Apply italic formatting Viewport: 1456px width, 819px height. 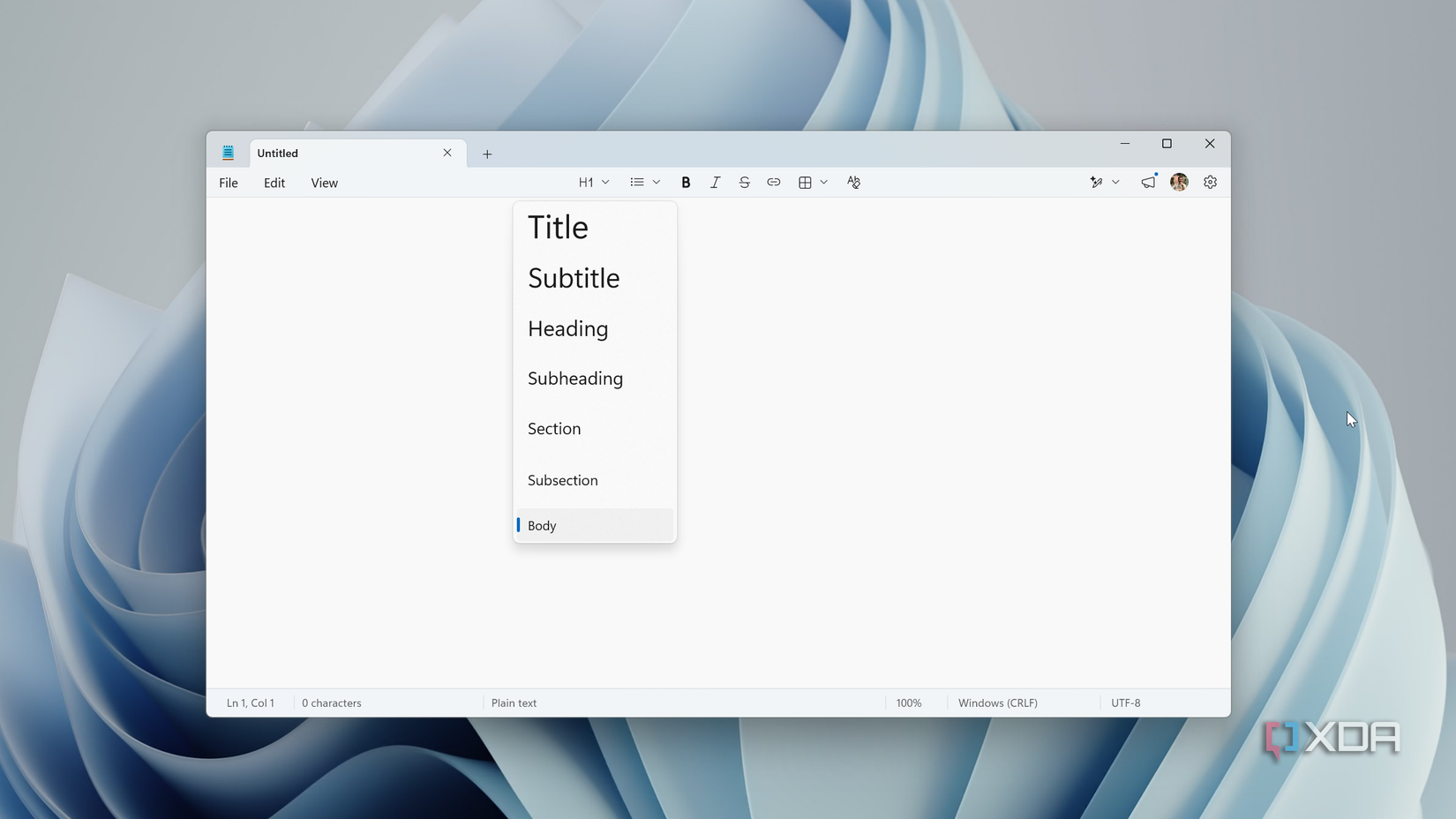point(715,183)
